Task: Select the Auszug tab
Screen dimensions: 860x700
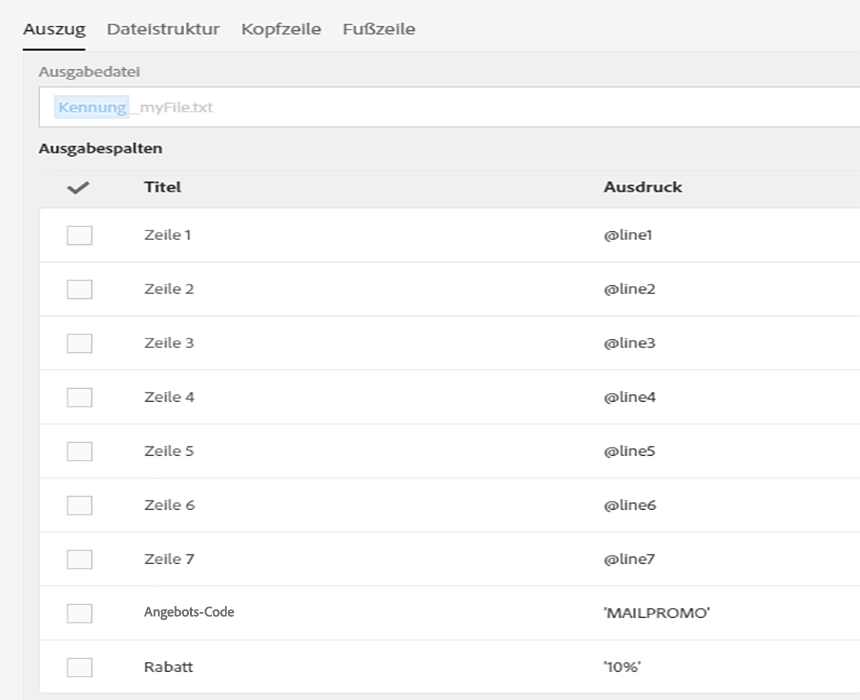Action: tap(54, 29)
